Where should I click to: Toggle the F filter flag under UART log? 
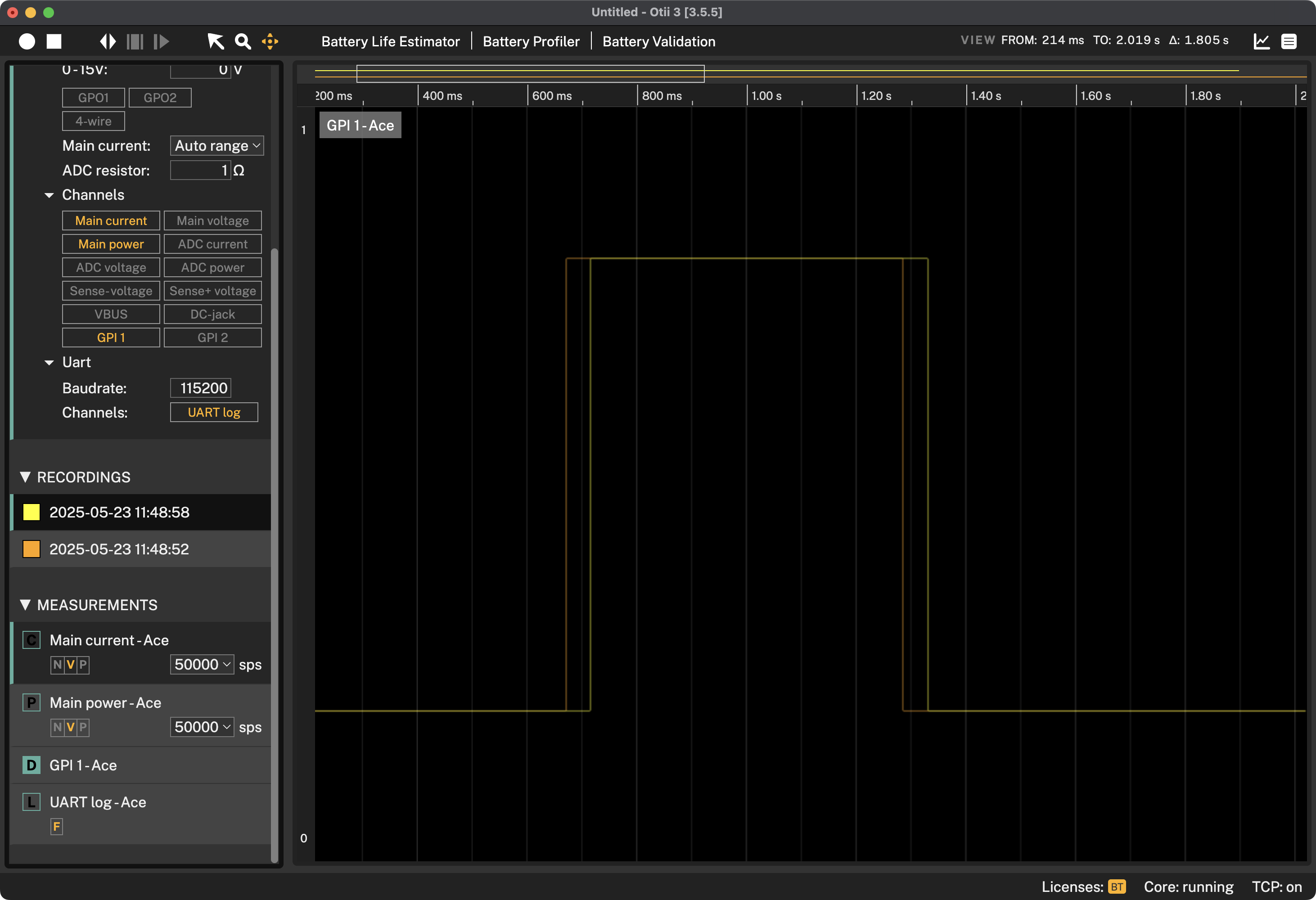[57, 826]
